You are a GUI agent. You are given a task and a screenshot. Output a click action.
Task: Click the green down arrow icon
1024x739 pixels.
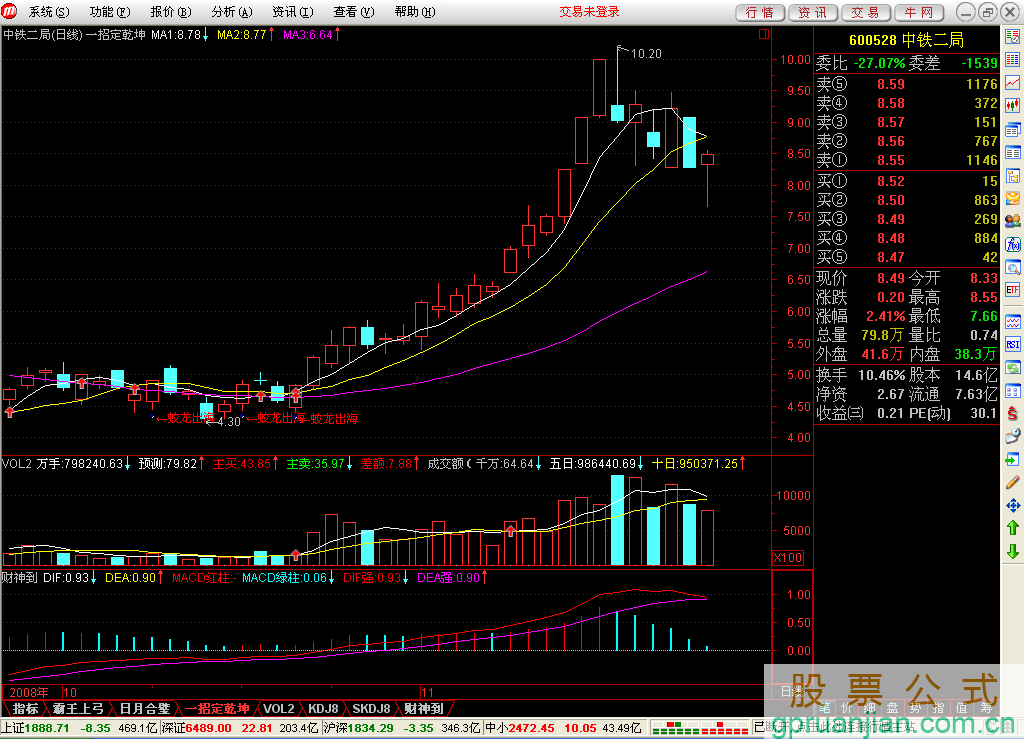[x=1013, y=551]
